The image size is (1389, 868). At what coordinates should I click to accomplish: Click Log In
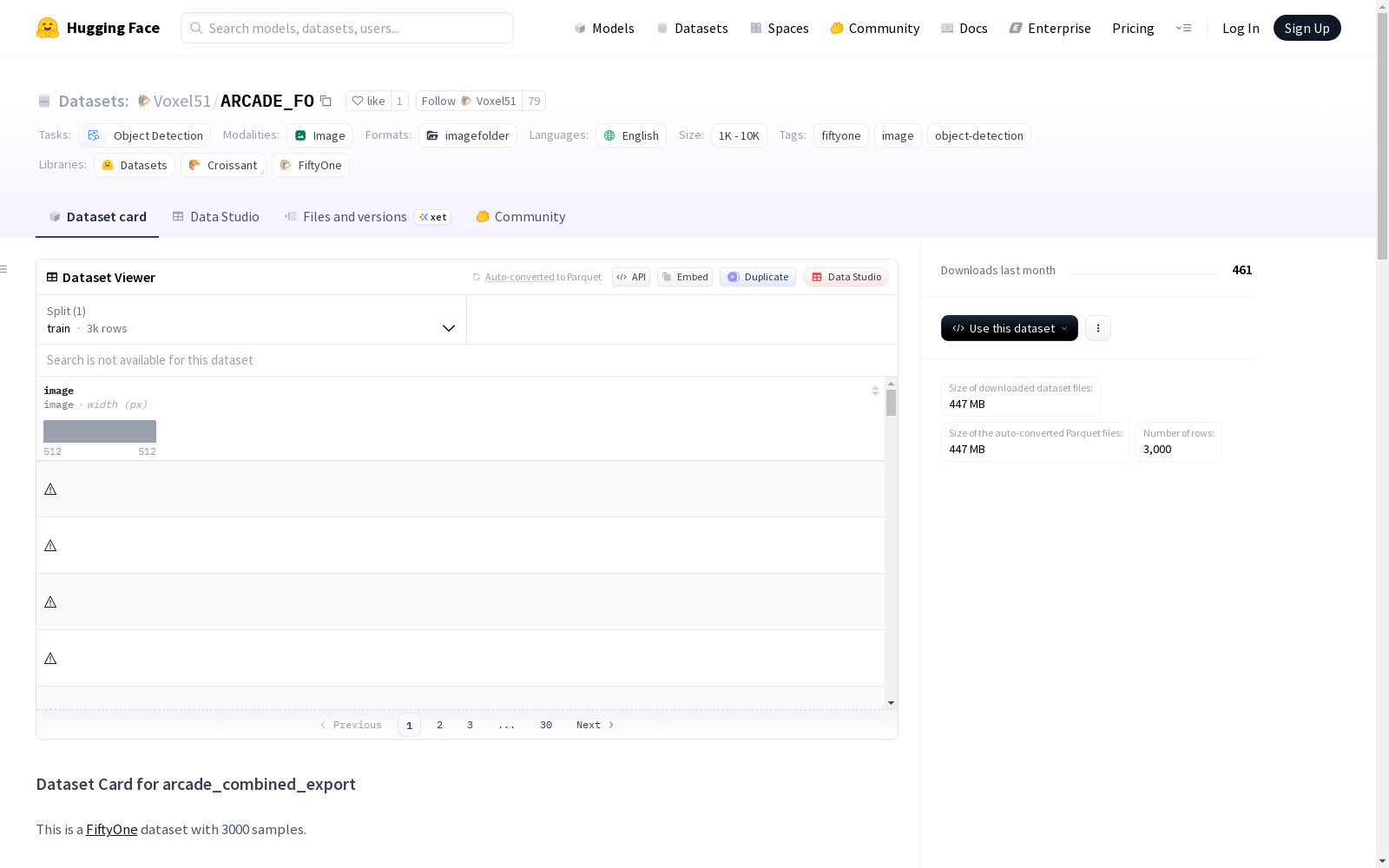coord(1241,28)
